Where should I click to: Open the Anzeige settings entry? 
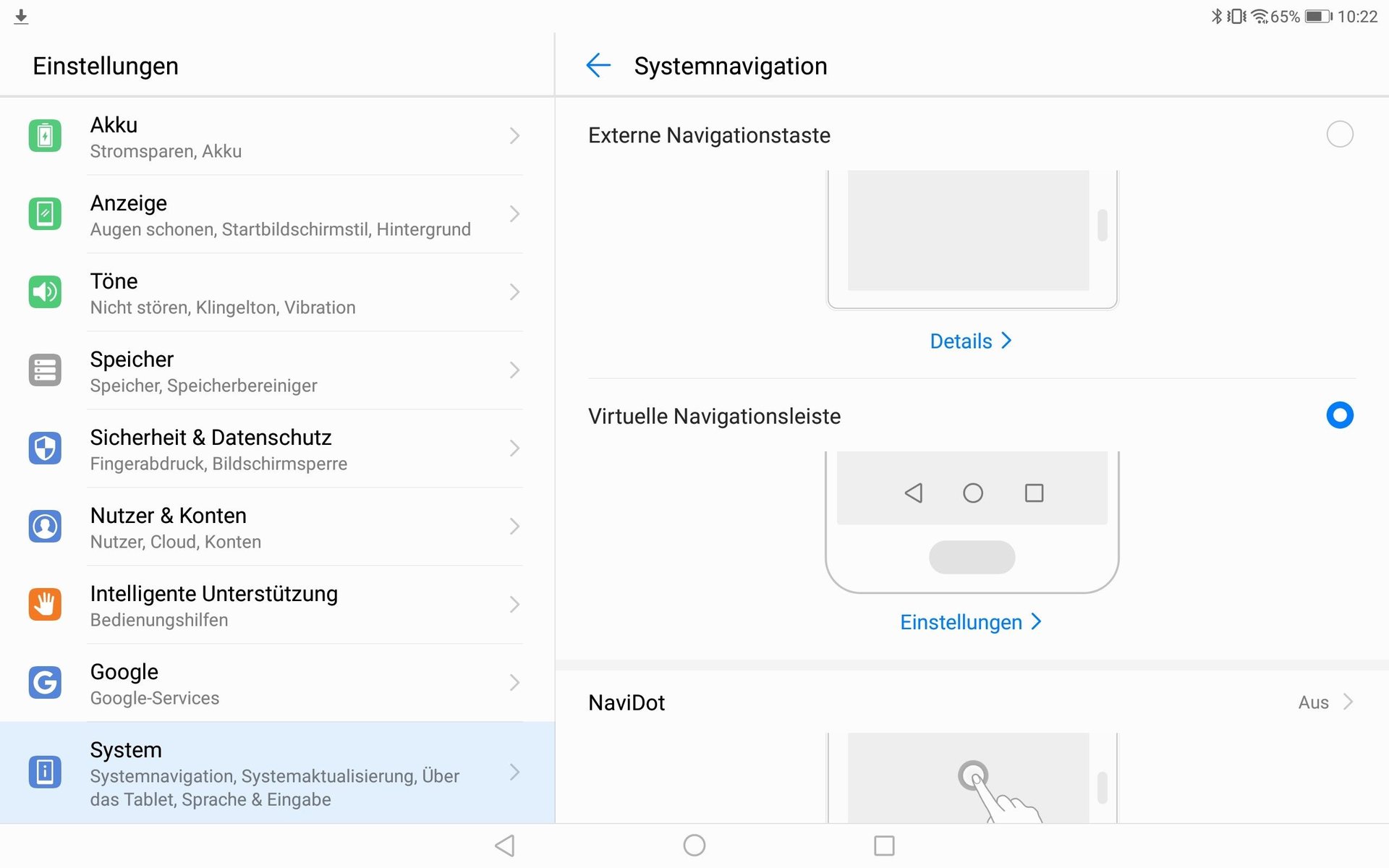point(277,214)
